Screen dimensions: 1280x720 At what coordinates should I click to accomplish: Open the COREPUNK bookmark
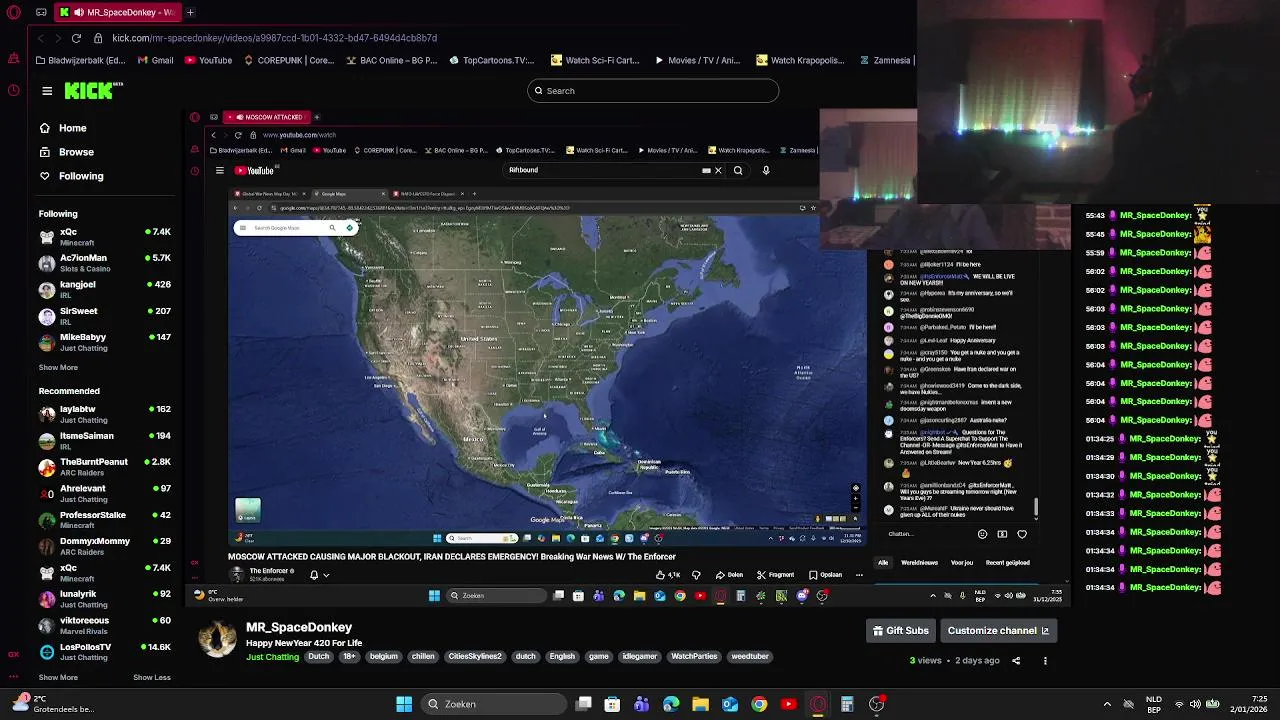[289, 60]
